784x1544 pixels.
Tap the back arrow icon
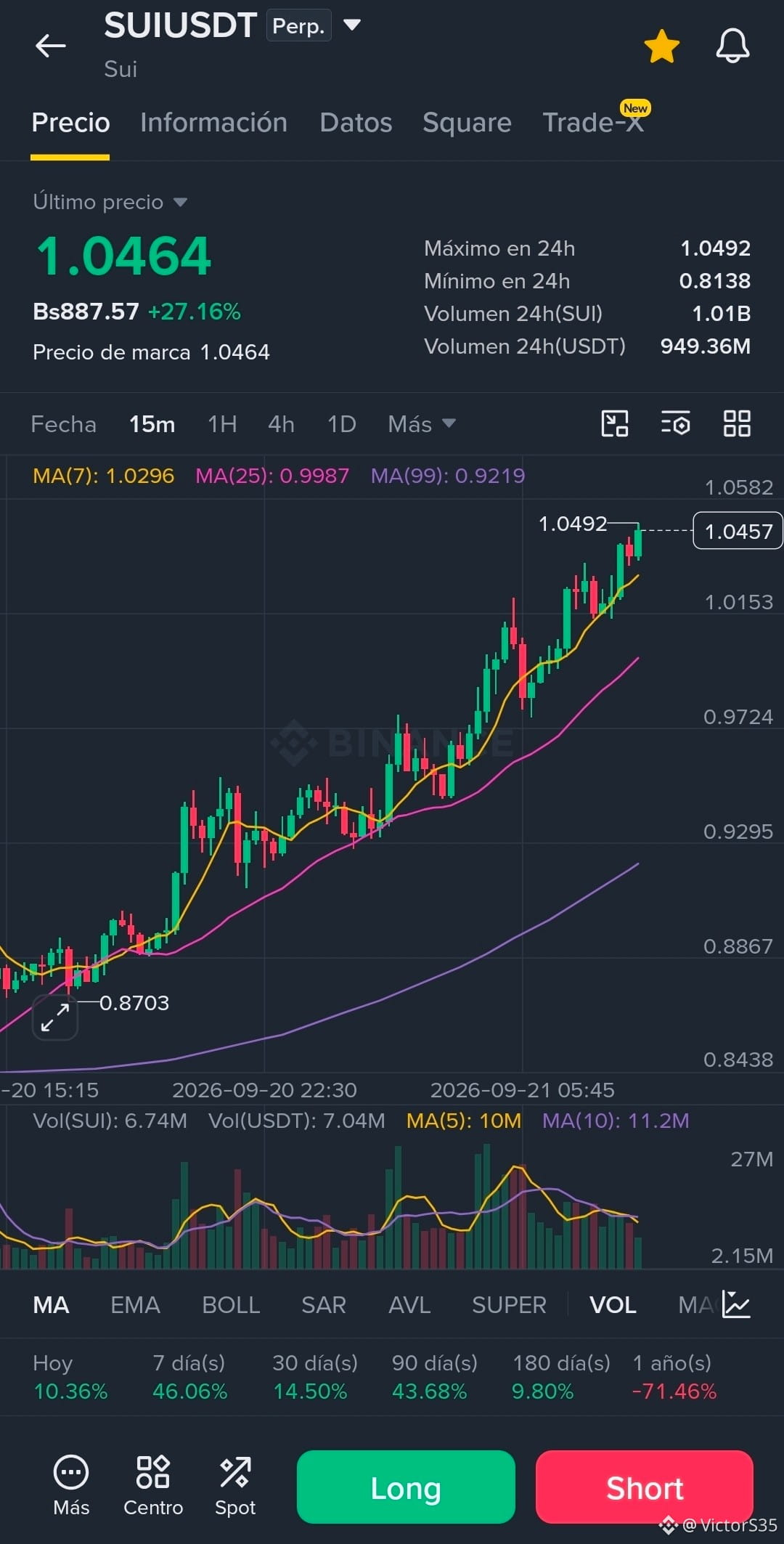click(50, 46)
